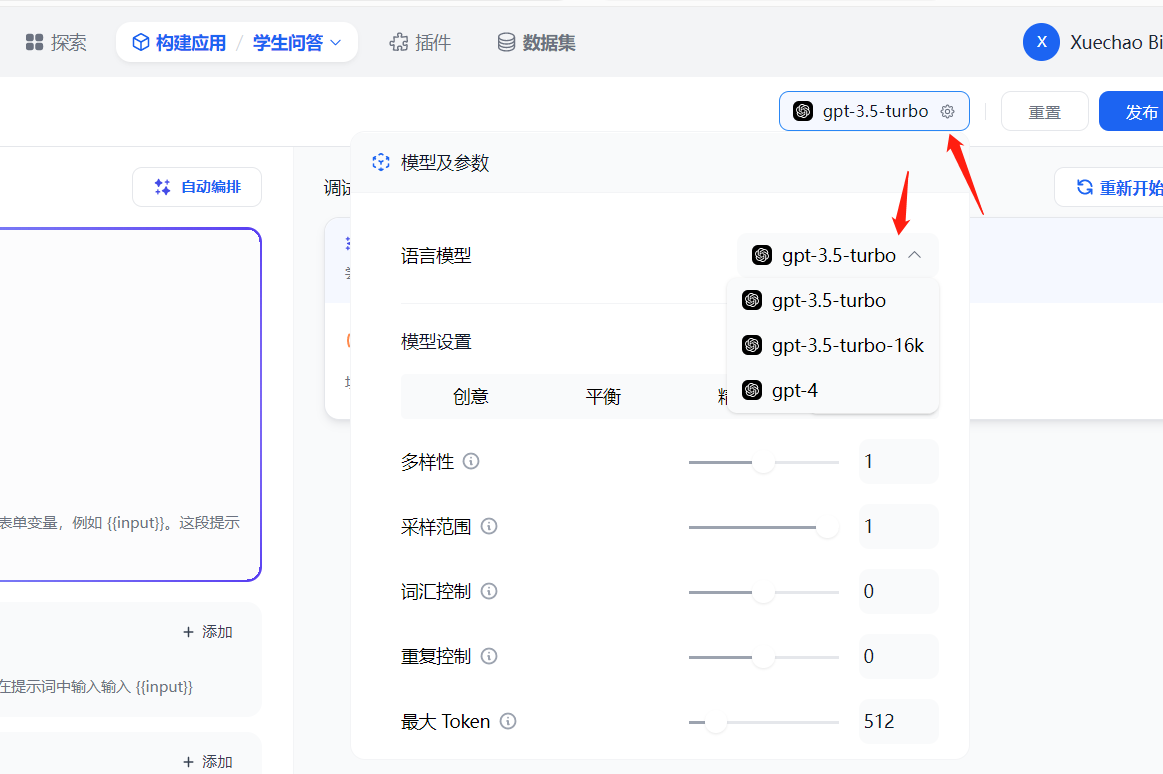Click the info icon next to 最大 Token

point(507,721)
